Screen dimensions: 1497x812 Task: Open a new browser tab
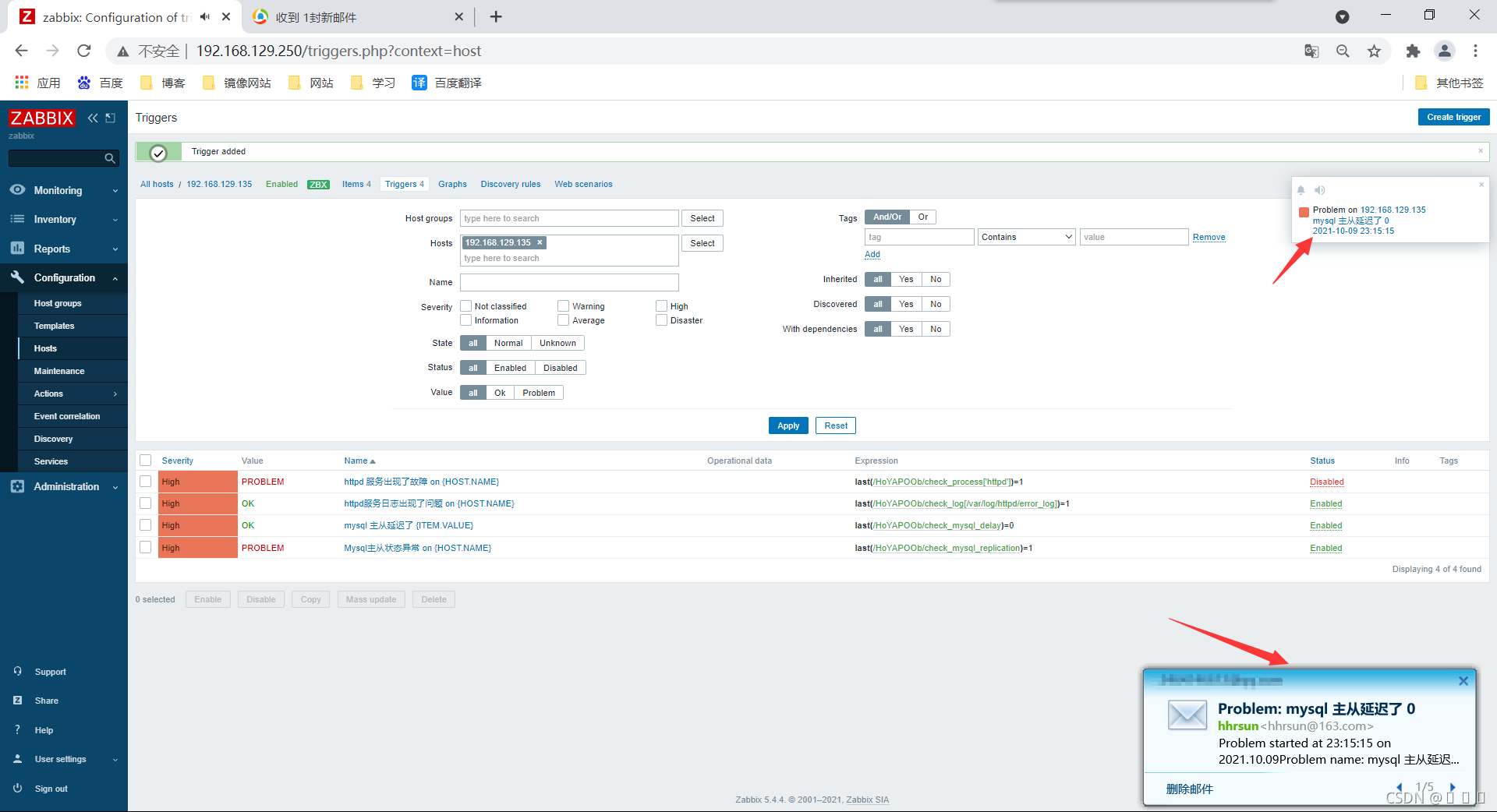[496, 16]
